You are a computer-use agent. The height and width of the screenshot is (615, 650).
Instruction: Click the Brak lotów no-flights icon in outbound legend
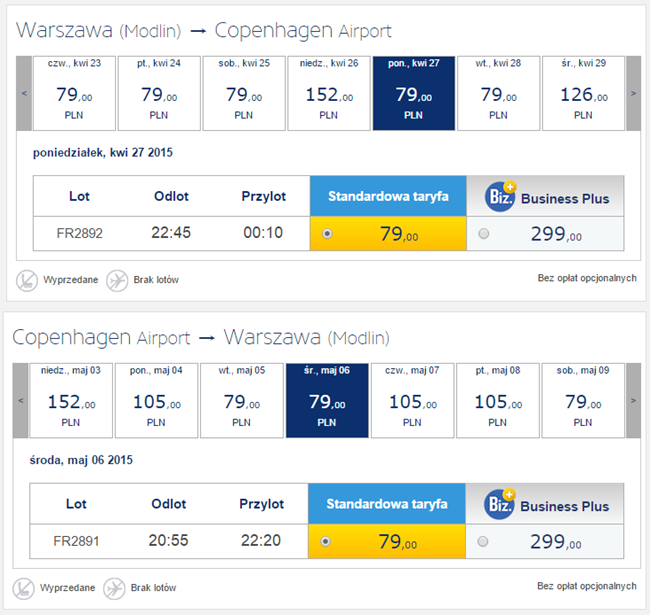(117, 280)
